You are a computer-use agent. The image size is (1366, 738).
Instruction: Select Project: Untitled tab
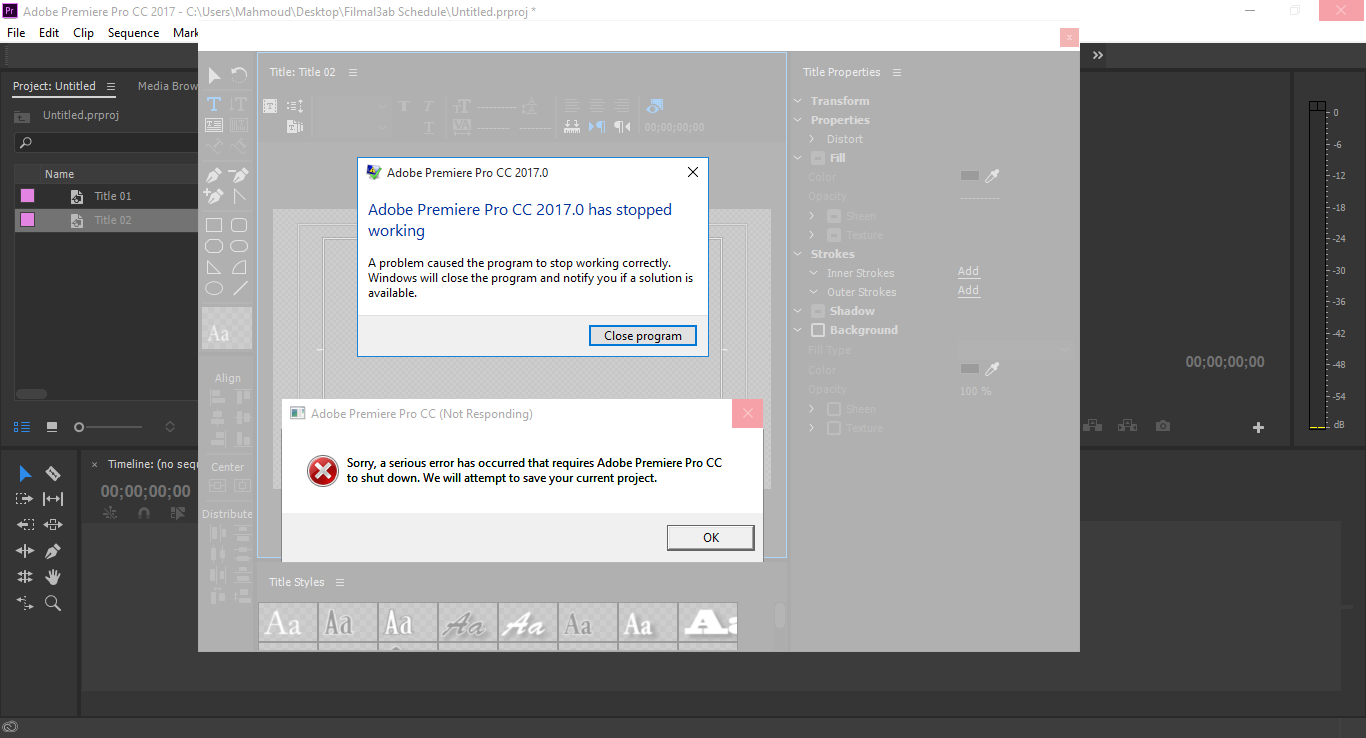coord(54,86)
